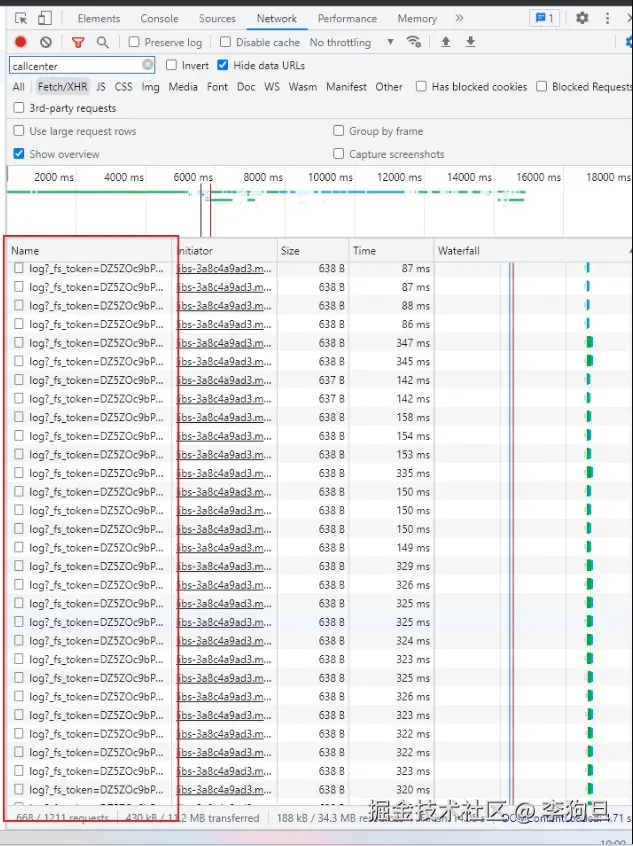Enable Preserve log checkbox

coord(134,42)
